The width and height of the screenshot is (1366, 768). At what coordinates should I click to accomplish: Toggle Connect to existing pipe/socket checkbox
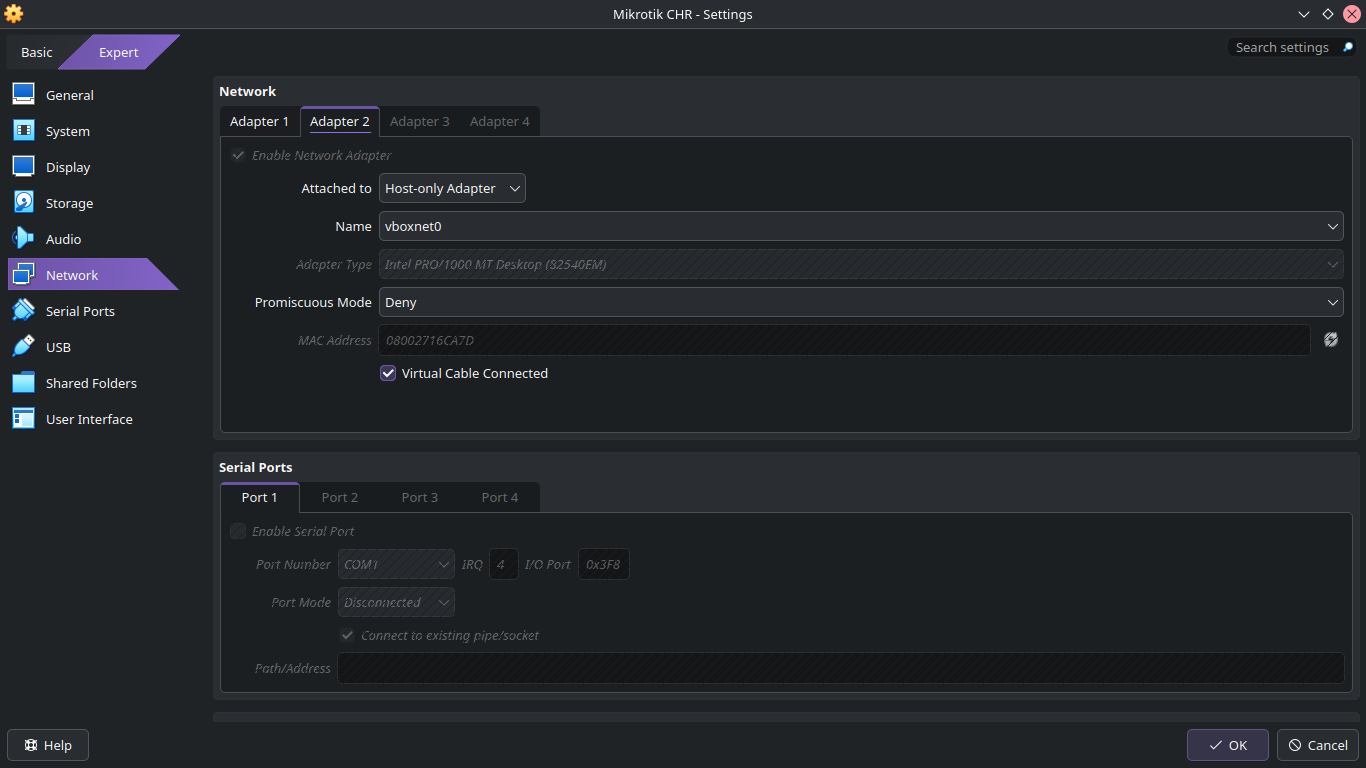click(x=347, y=635)
